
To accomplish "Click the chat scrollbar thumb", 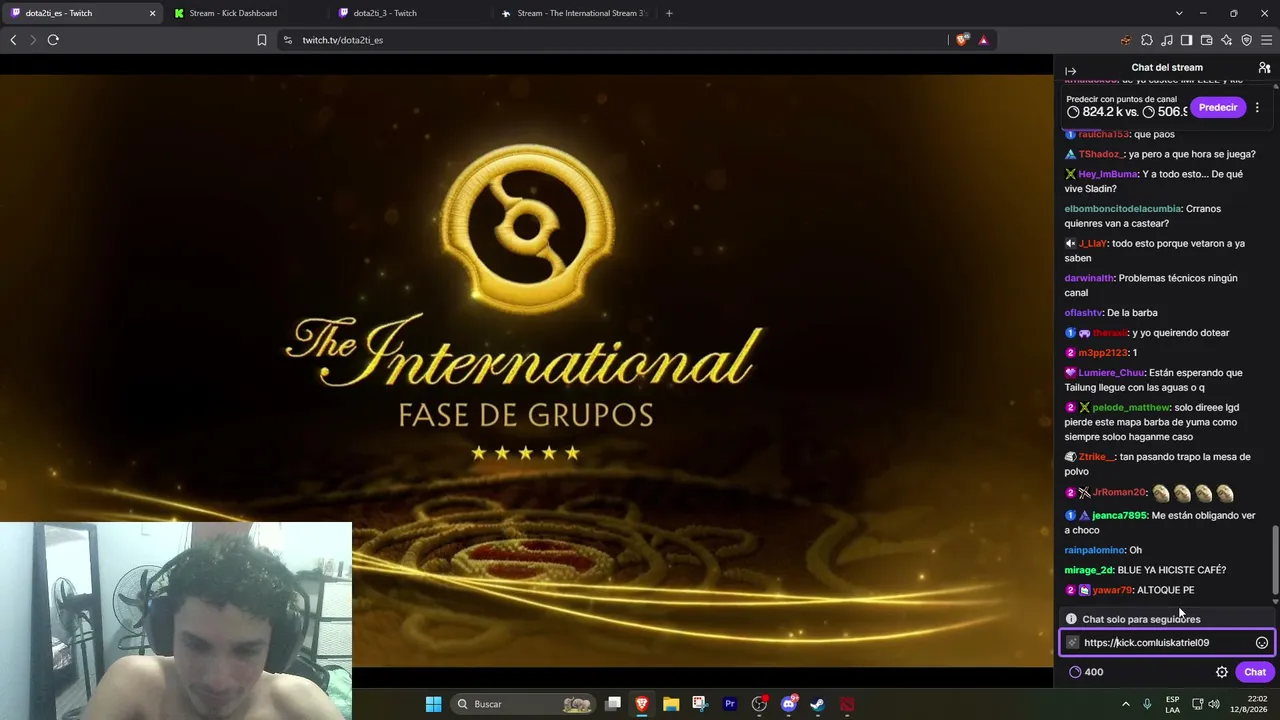I will click(1274, 562).
